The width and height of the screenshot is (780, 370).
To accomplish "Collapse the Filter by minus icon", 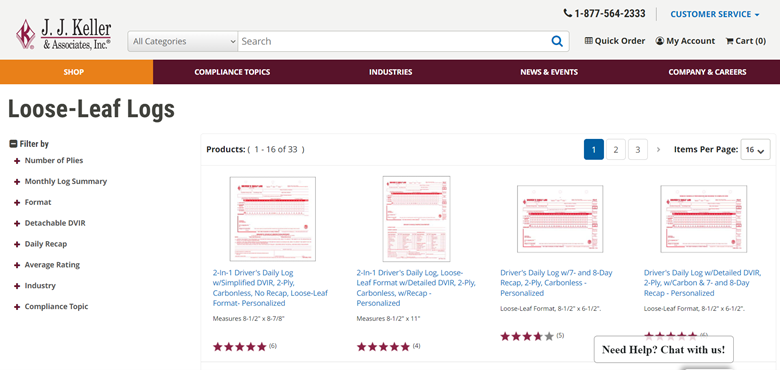I will [x=13, y=144].
